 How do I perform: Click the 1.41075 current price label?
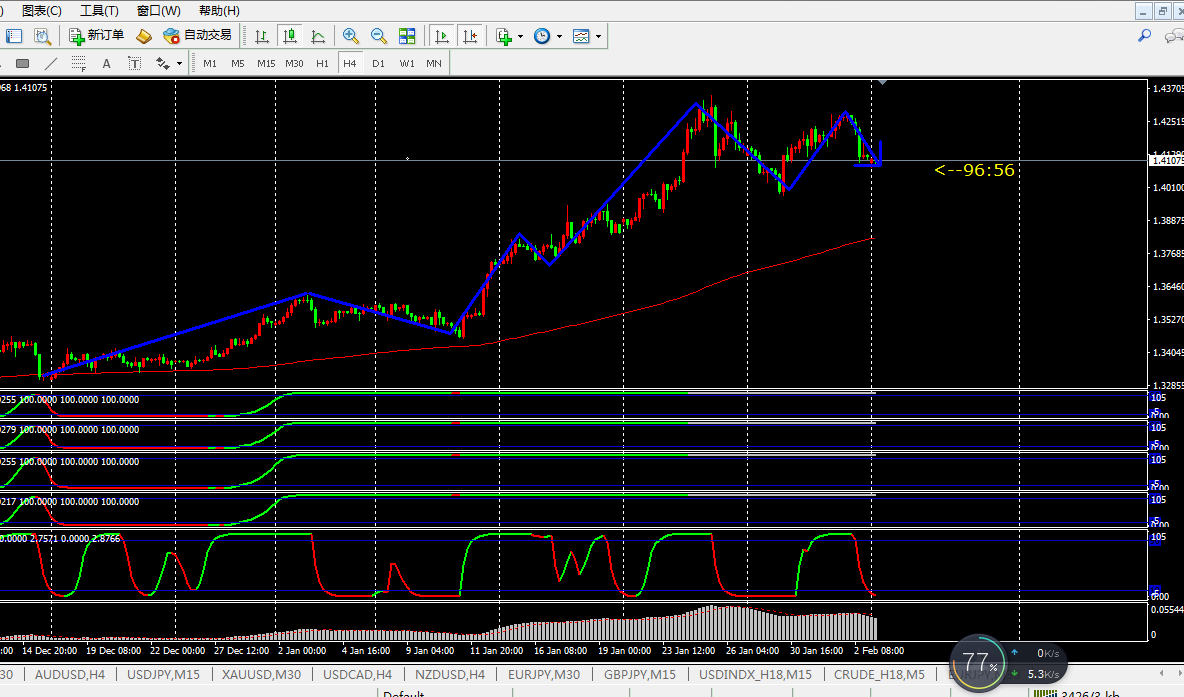(x=1166, y=160)
